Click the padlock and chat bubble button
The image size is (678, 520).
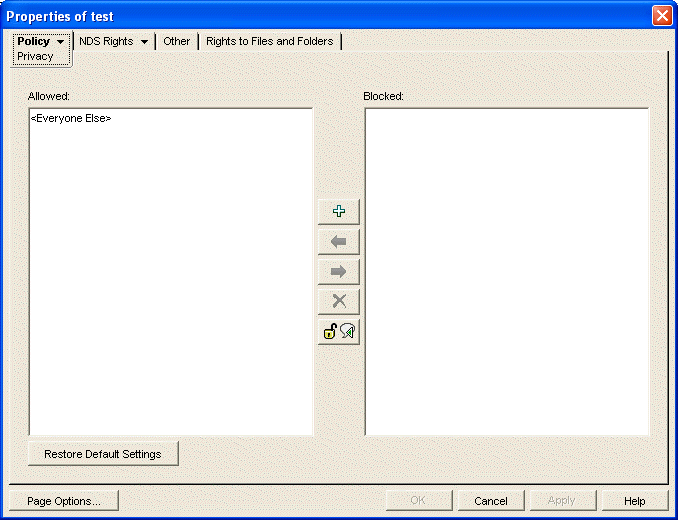tap(339, 332)
